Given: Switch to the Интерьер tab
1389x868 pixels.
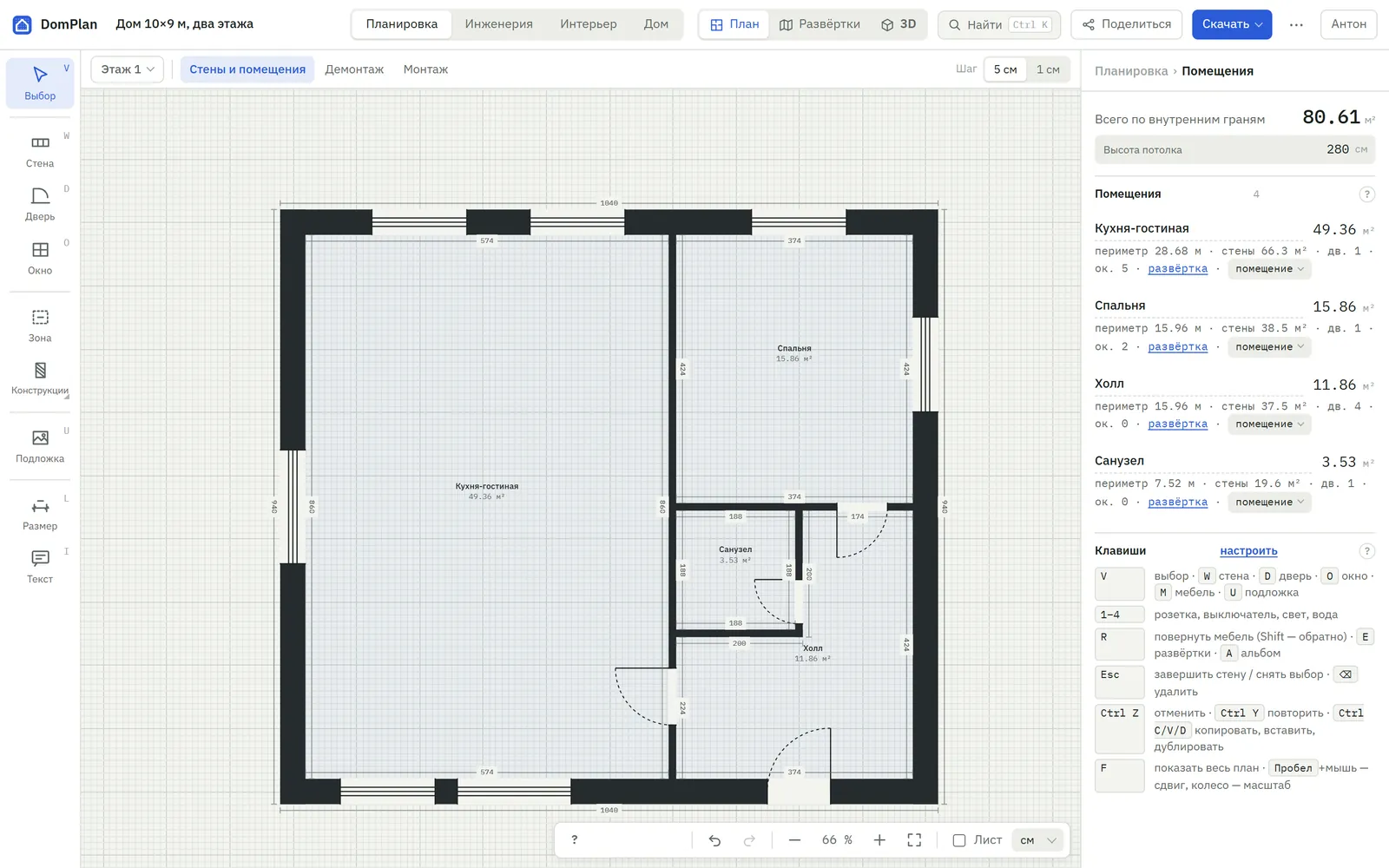Looking at the screenshot, I should [x=589, y=24].
